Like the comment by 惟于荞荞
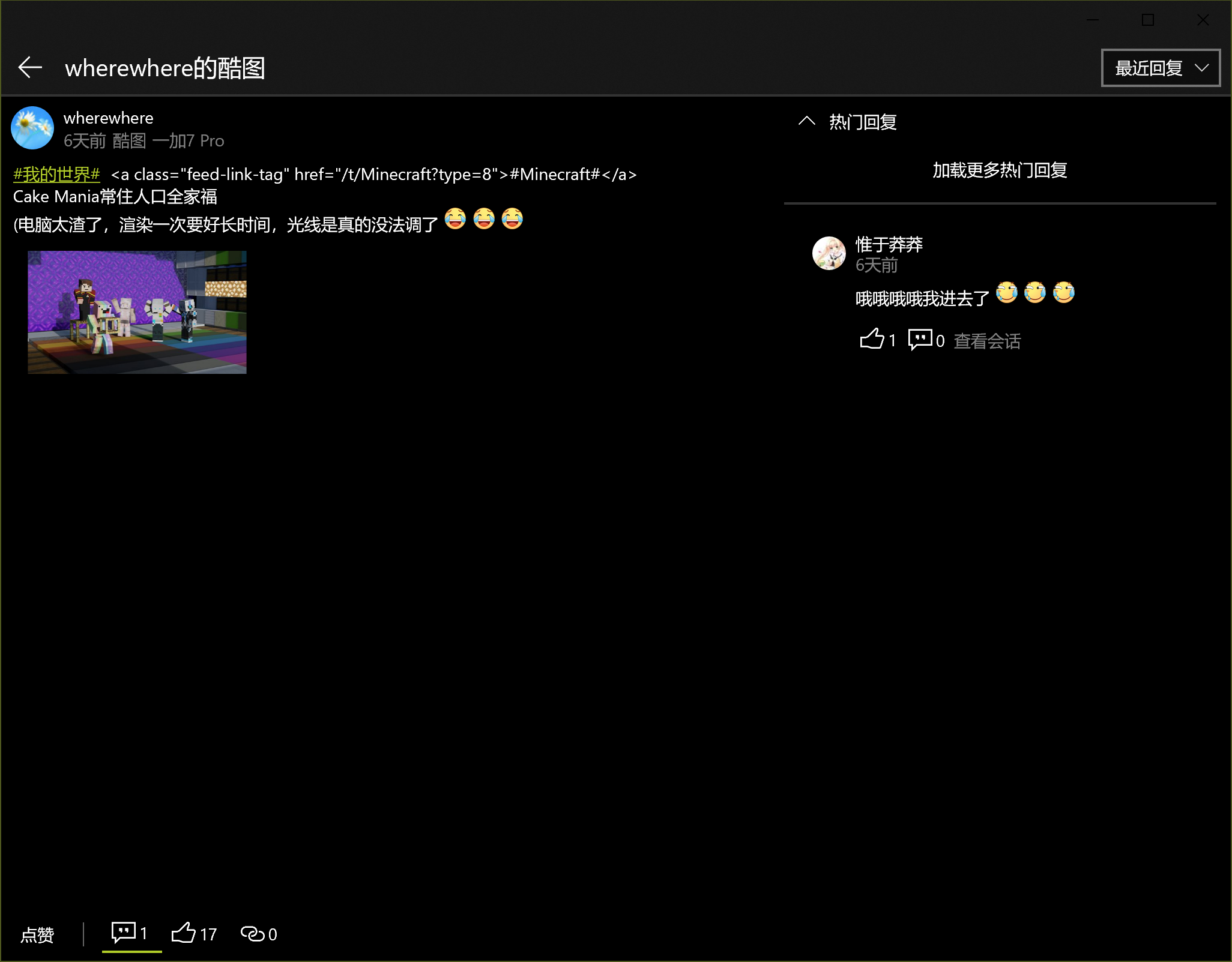This screenshot has width=1232, height=962. (872, 340)
